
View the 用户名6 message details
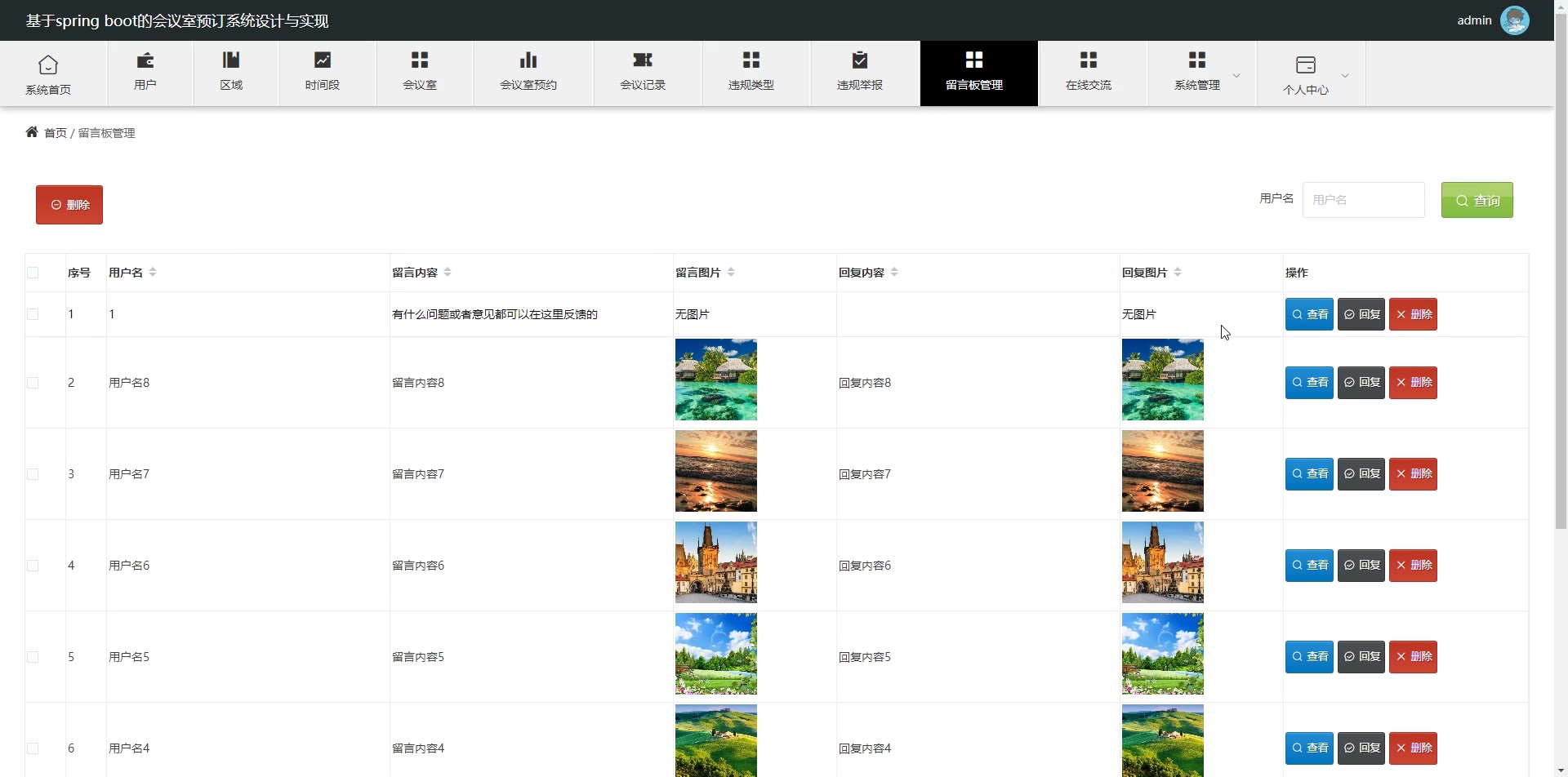1309,566
